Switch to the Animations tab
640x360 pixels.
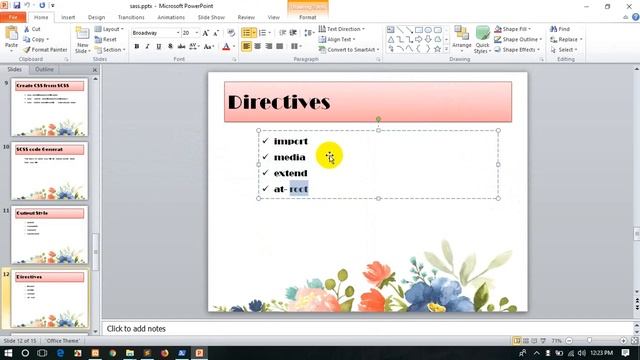[171, 17]
